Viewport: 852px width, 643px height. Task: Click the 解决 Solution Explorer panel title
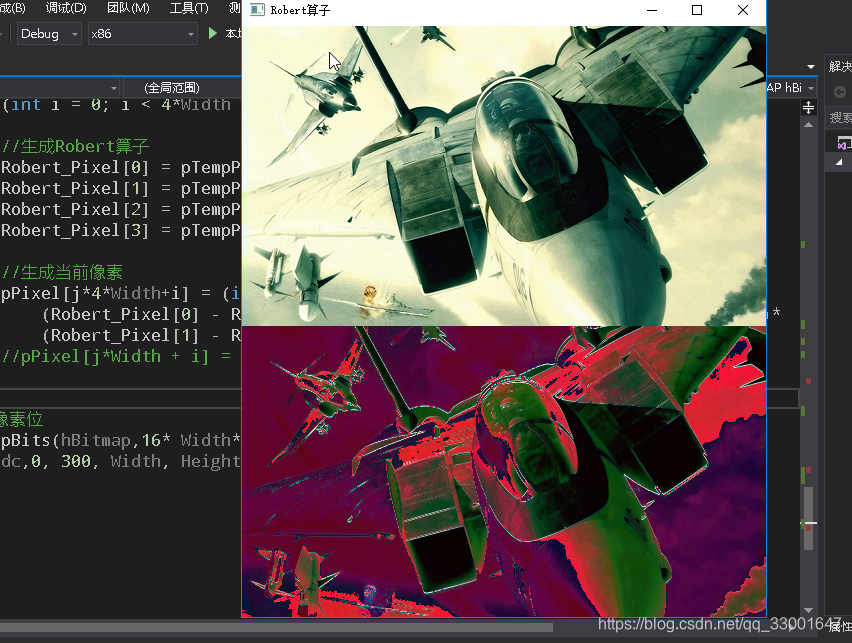tap(840, 66)
